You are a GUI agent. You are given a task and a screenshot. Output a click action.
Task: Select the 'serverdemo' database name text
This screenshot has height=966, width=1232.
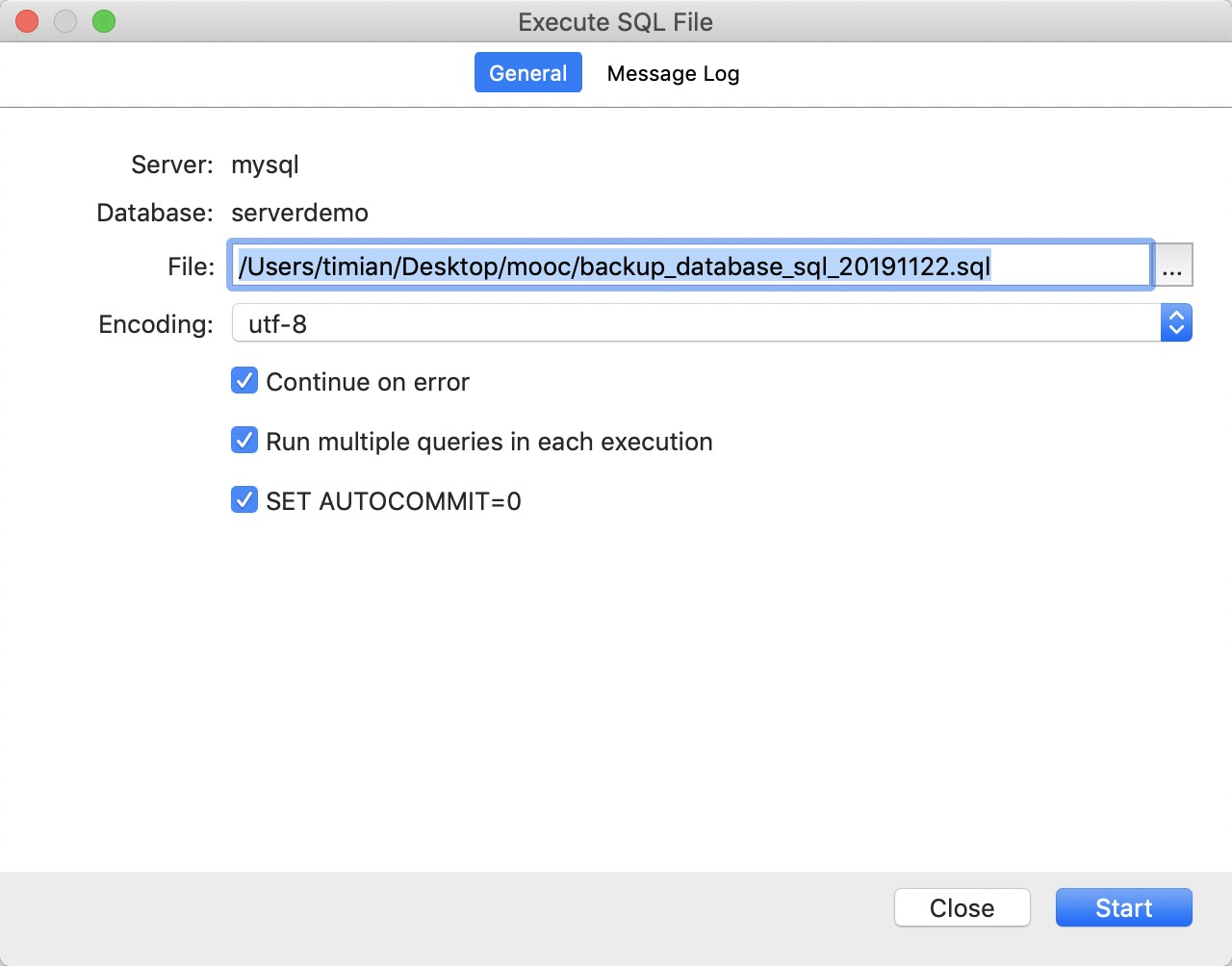pyautogui.click(x=299, y=213)
